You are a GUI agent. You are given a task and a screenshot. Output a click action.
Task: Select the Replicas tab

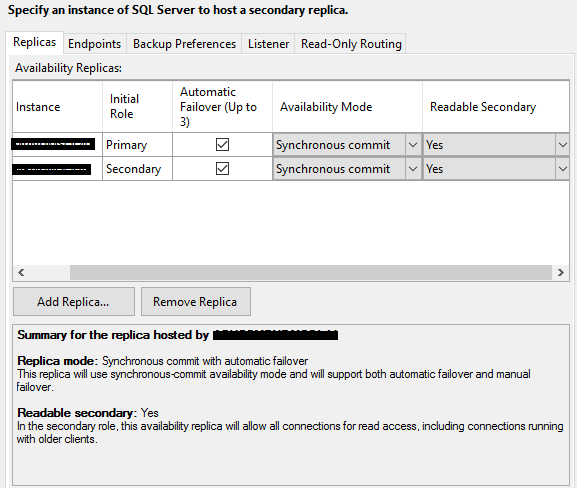pos(35,42)
